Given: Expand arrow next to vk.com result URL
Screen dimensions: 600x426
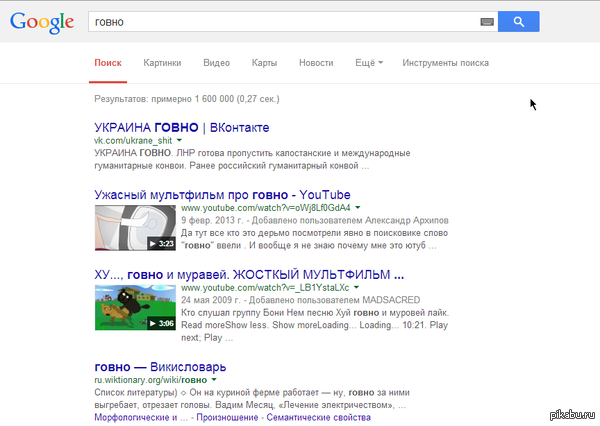Looking at the screenshot, I should 180,142.
